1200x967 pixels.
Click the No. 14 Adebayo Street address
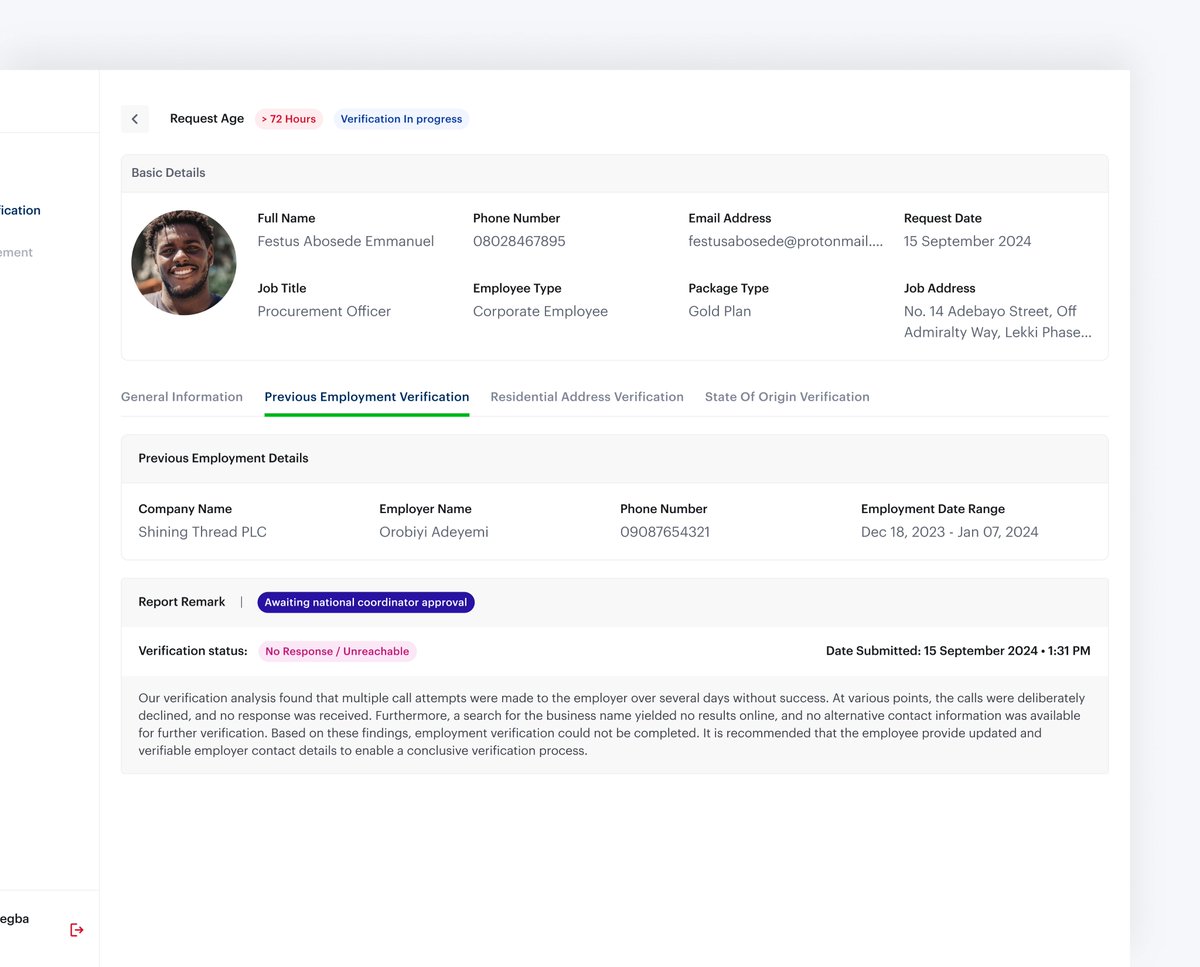(998, 322)
